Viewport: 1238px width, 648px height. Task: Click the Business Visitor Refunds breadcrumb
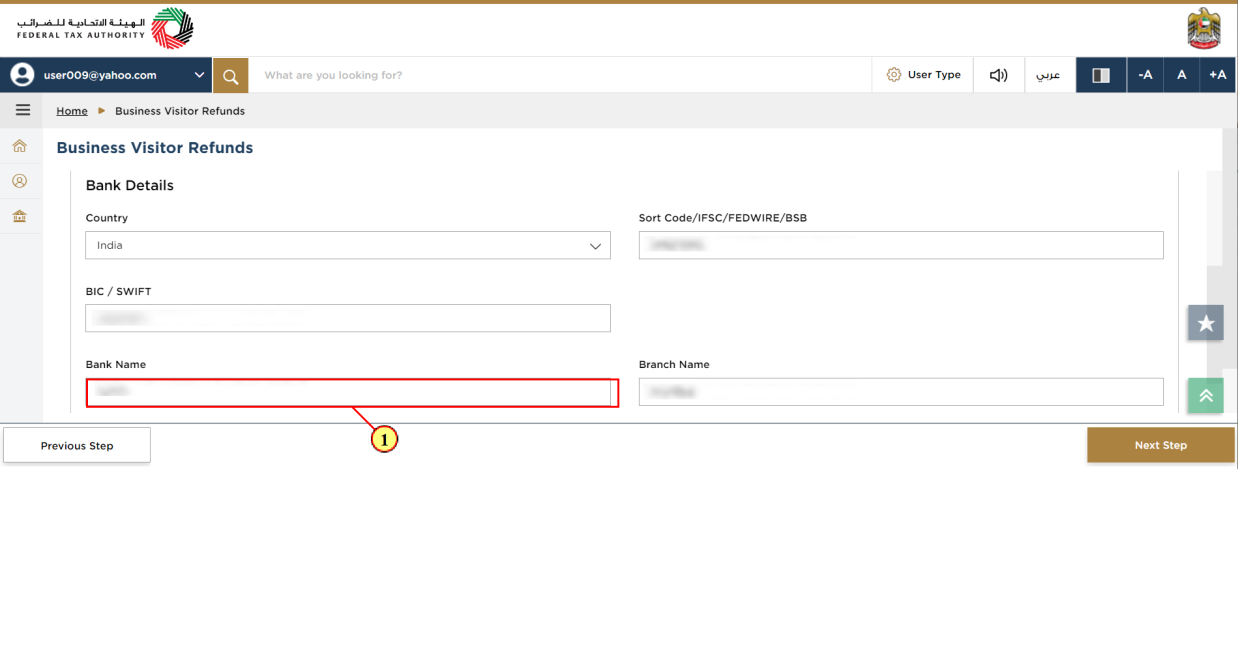pos(180,111)
